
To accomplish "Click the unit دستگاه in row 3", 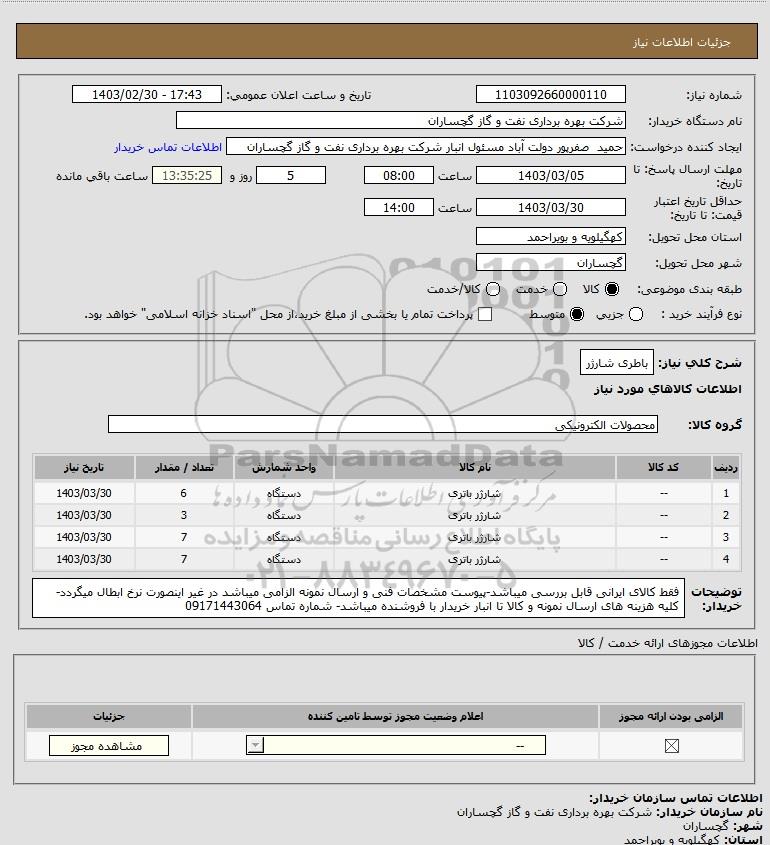I will tap(284, 537).
